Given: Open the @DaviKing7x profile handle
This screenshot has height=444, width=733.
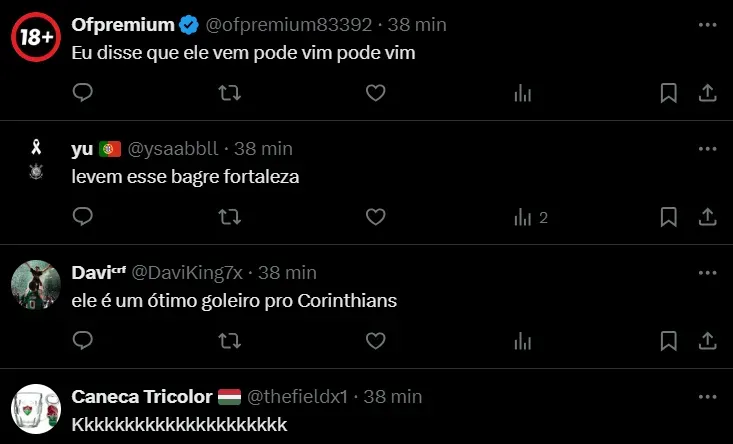Looking at the screenshot, I should pos(190,272).
